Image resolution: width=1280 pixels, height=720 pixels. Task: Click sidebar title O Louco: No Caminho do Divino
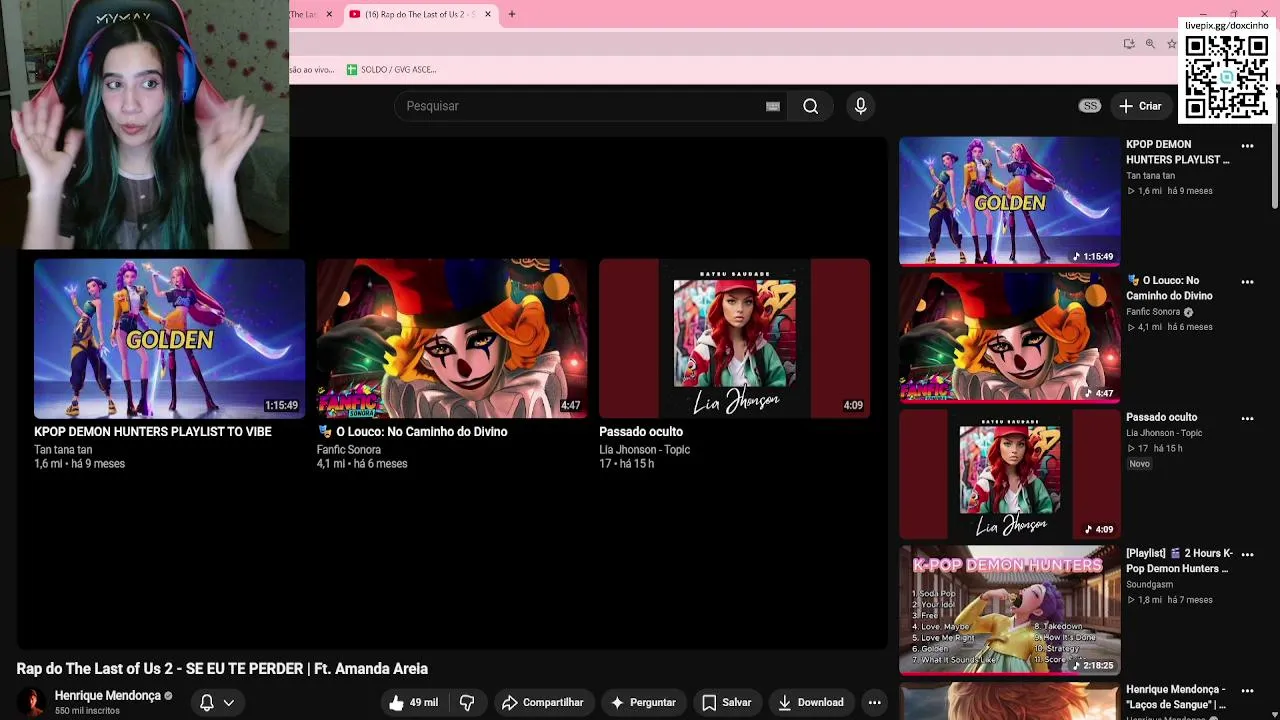1170,288
